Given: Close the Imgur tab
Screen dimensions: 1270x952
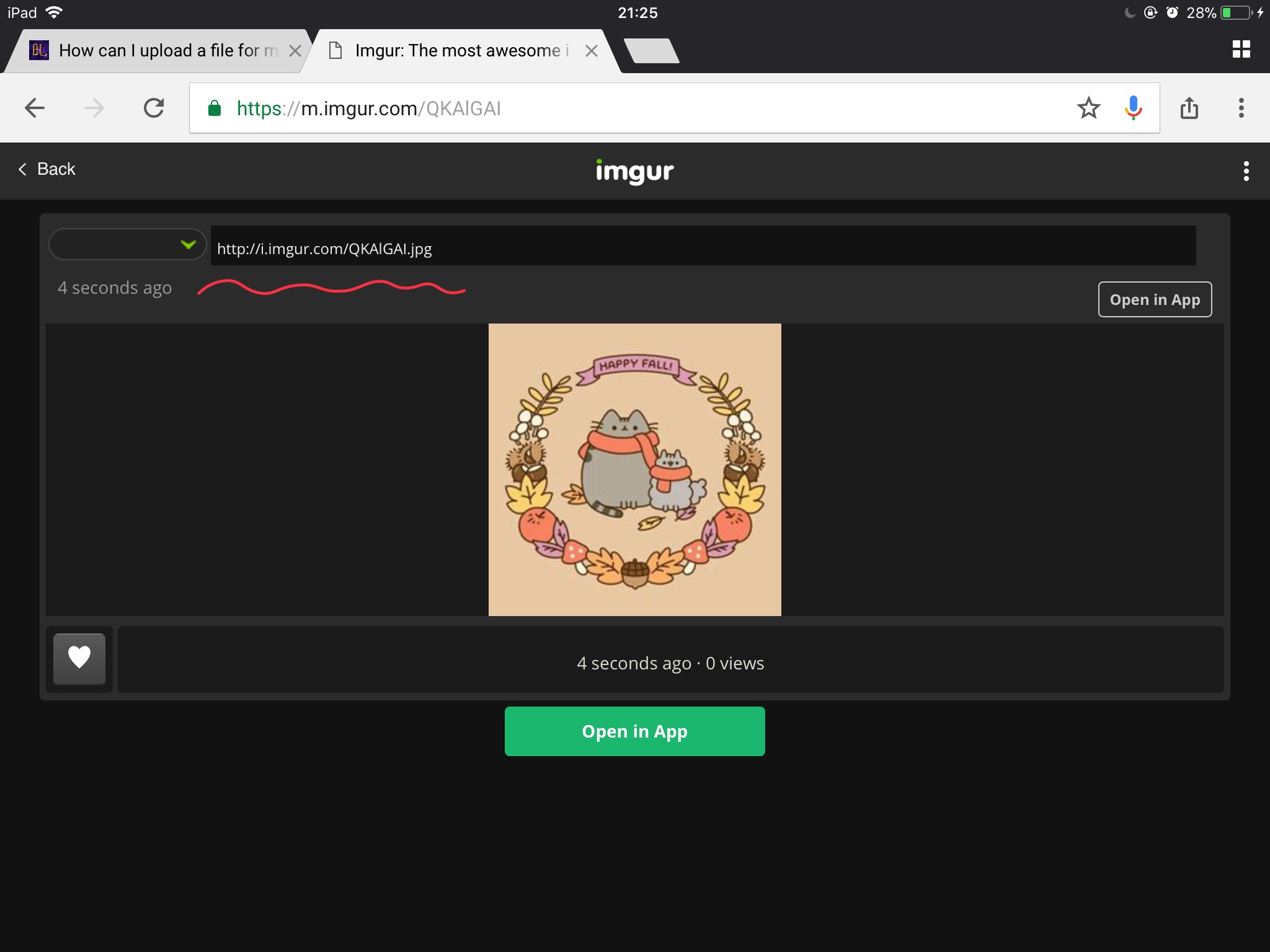Looking at the screenshot, I should pyautogui.click(x=592, y=51).
